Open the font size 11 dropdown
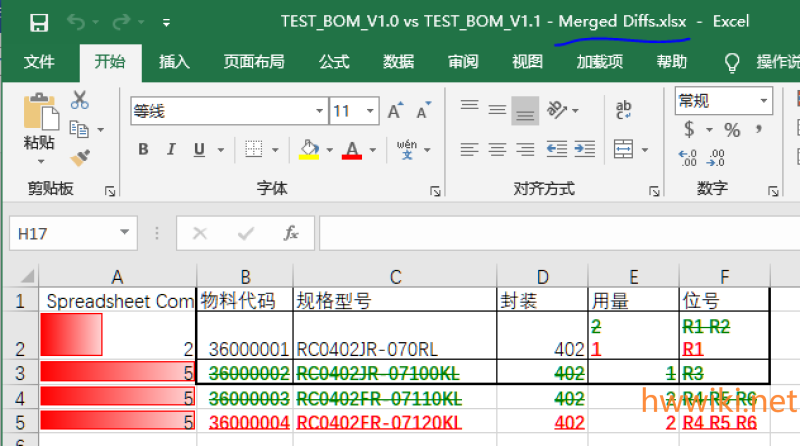This screenshot has width=800, height=446. 370,111
